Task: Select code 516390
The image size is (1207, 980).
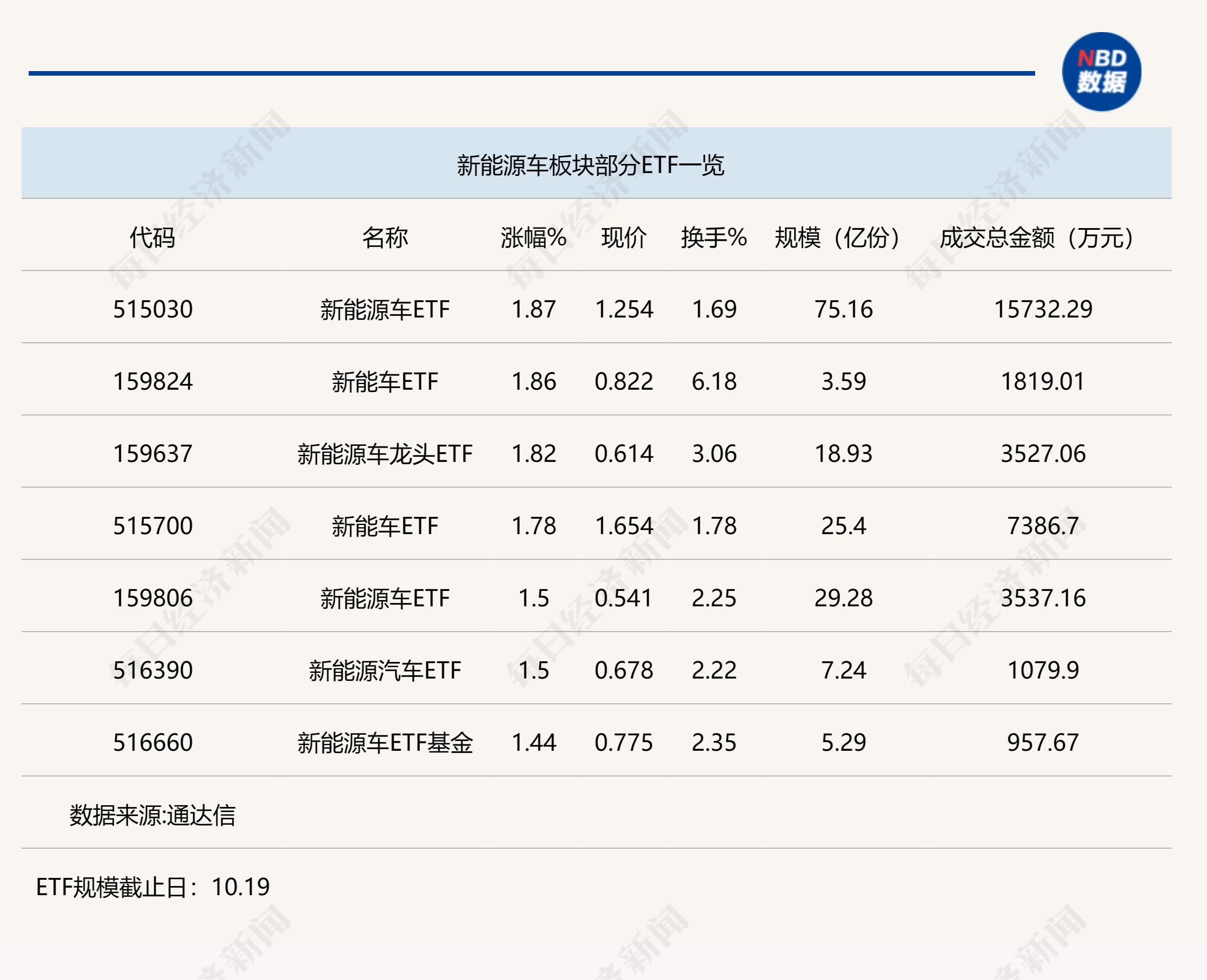Action: click(x=152, y=671)
